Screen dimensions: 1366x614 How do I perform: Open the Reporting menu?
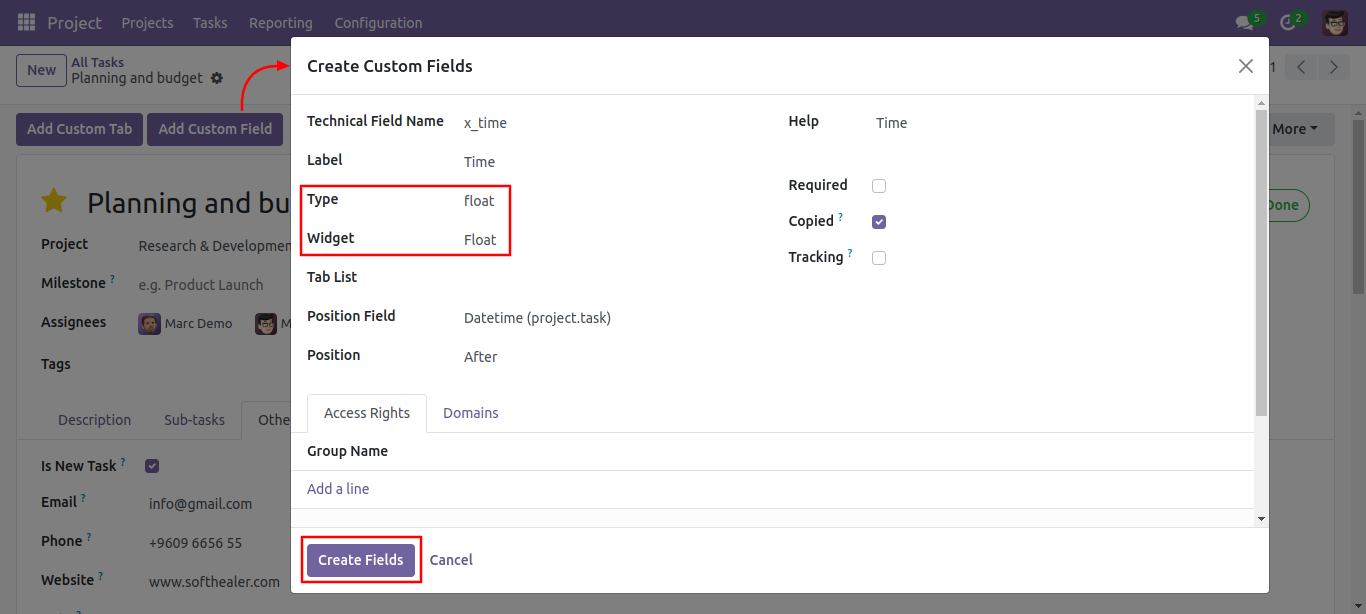pyautogui.click(x=281, y=22)
